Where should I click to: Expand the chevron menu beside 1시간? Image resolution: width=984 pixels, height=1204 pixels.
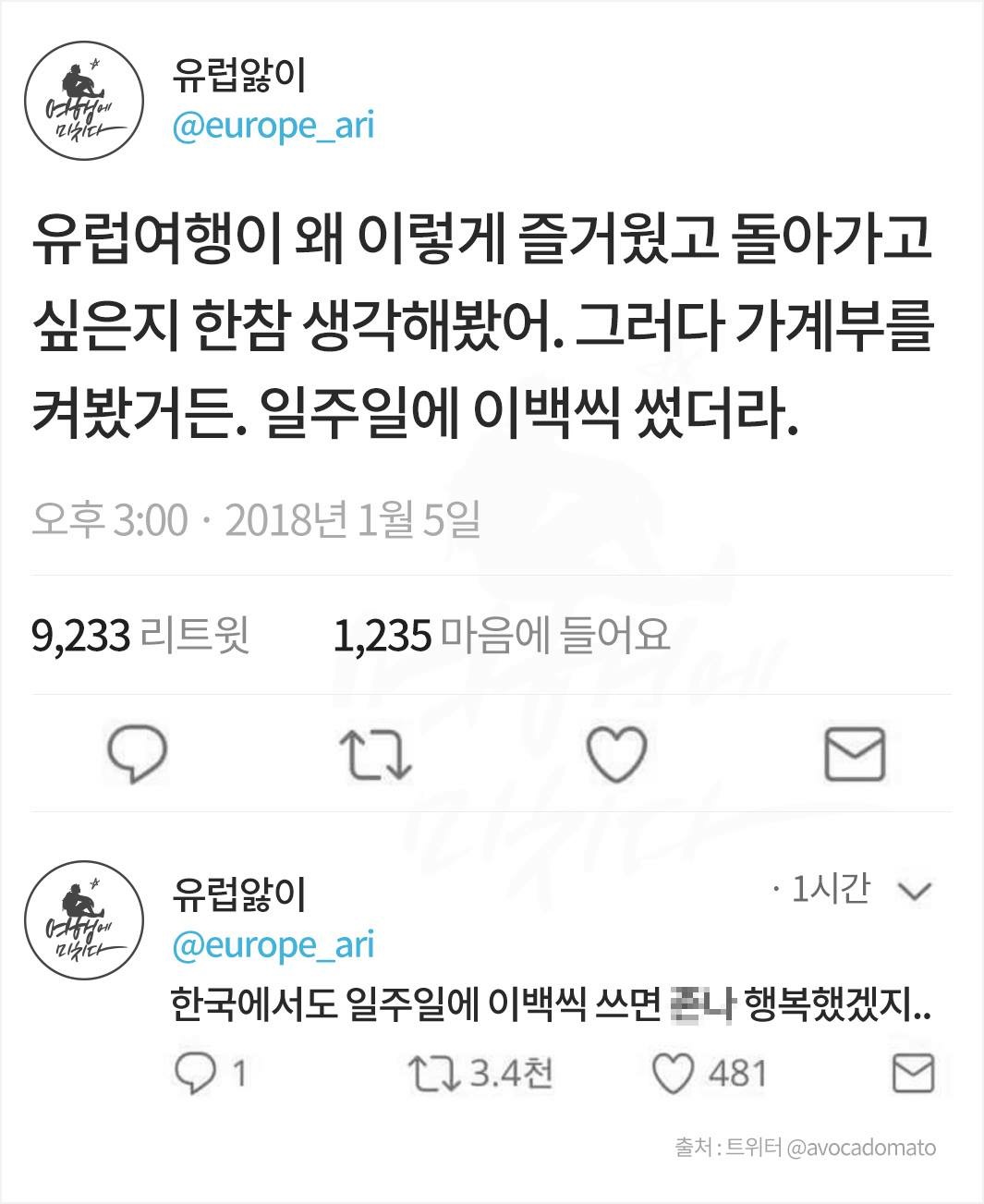click(915, 891)
